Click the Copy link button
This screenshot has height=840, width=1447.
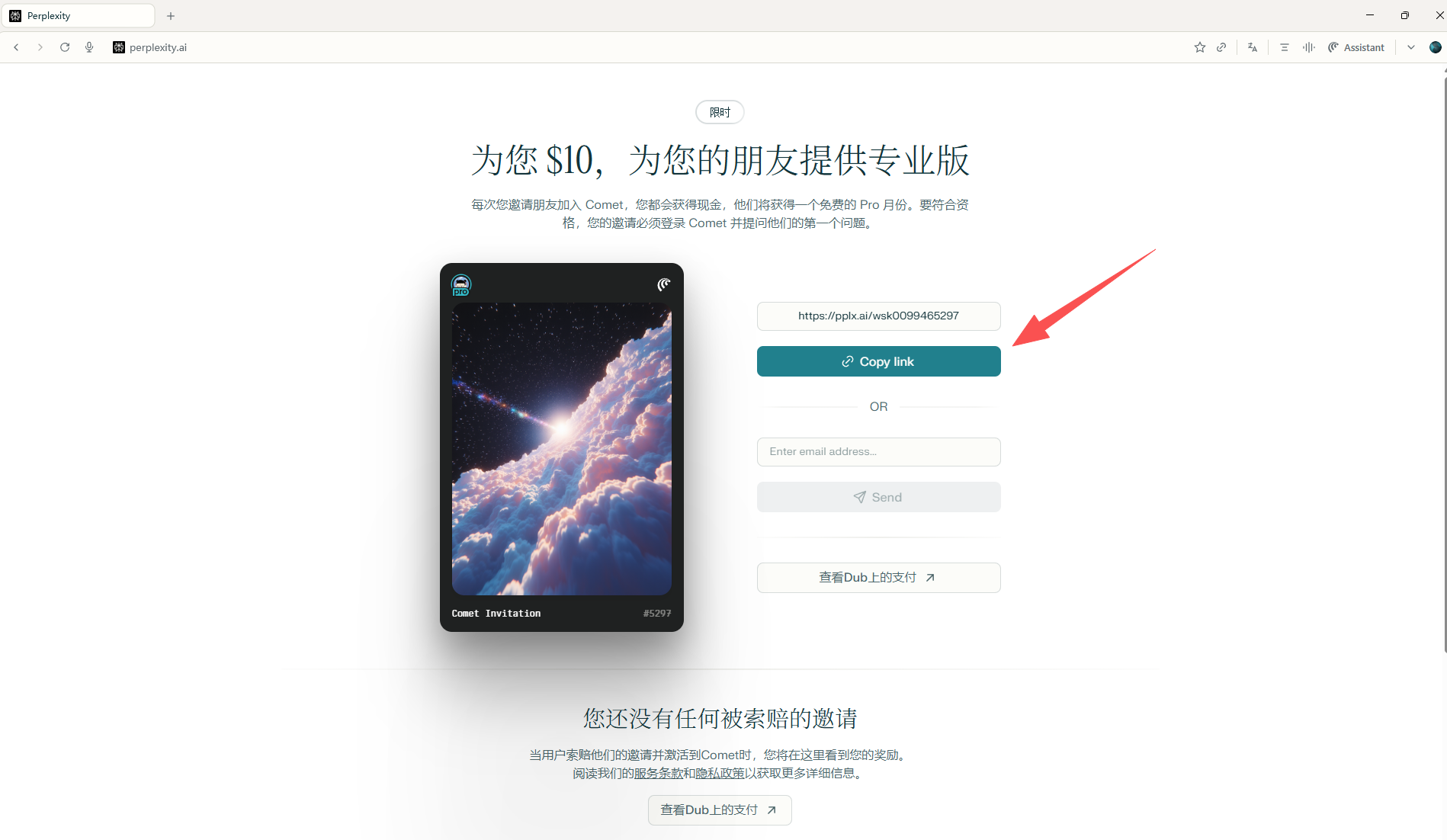[878, 361]
